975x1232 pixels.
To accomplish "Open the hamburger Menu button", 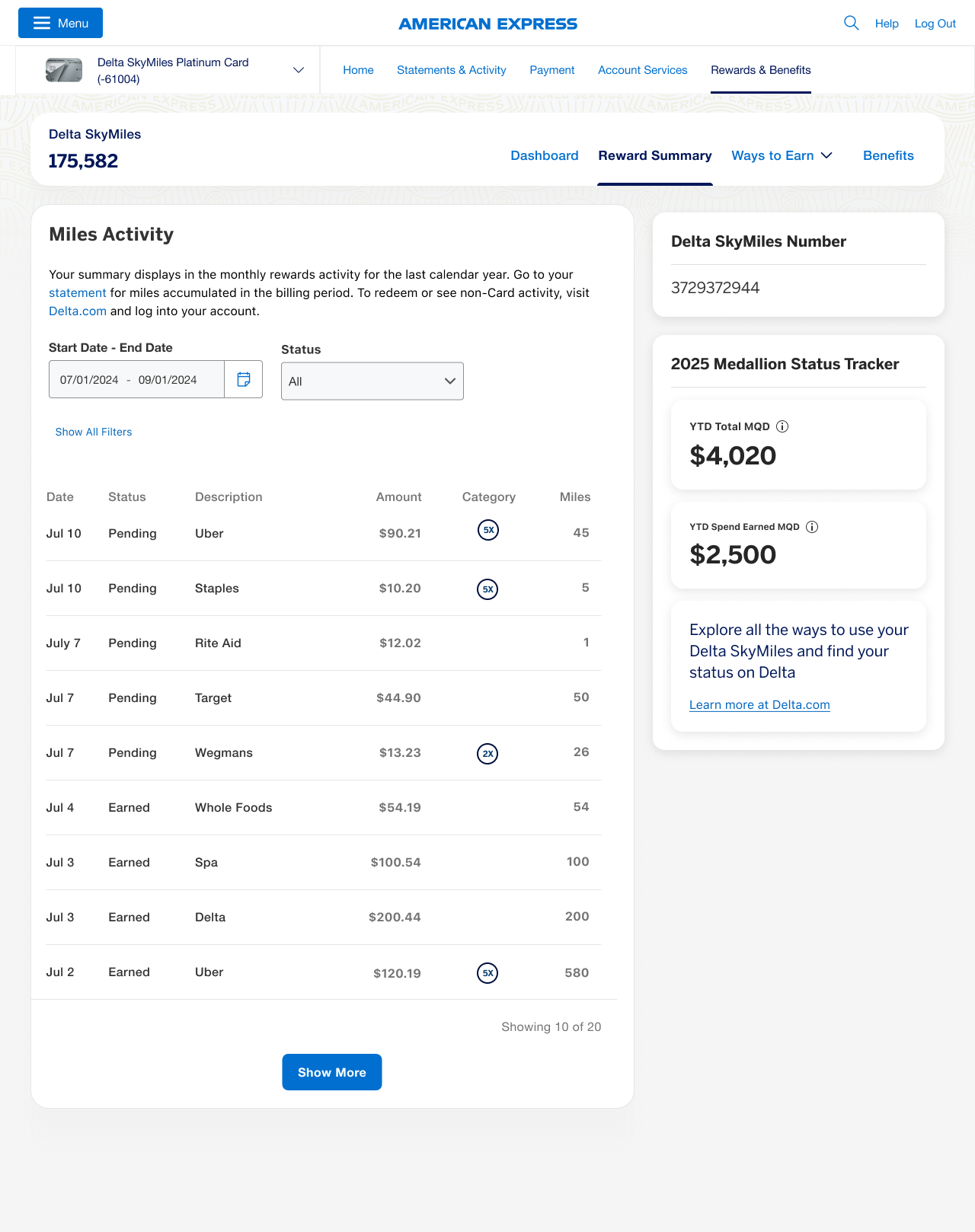I will 60,23.
